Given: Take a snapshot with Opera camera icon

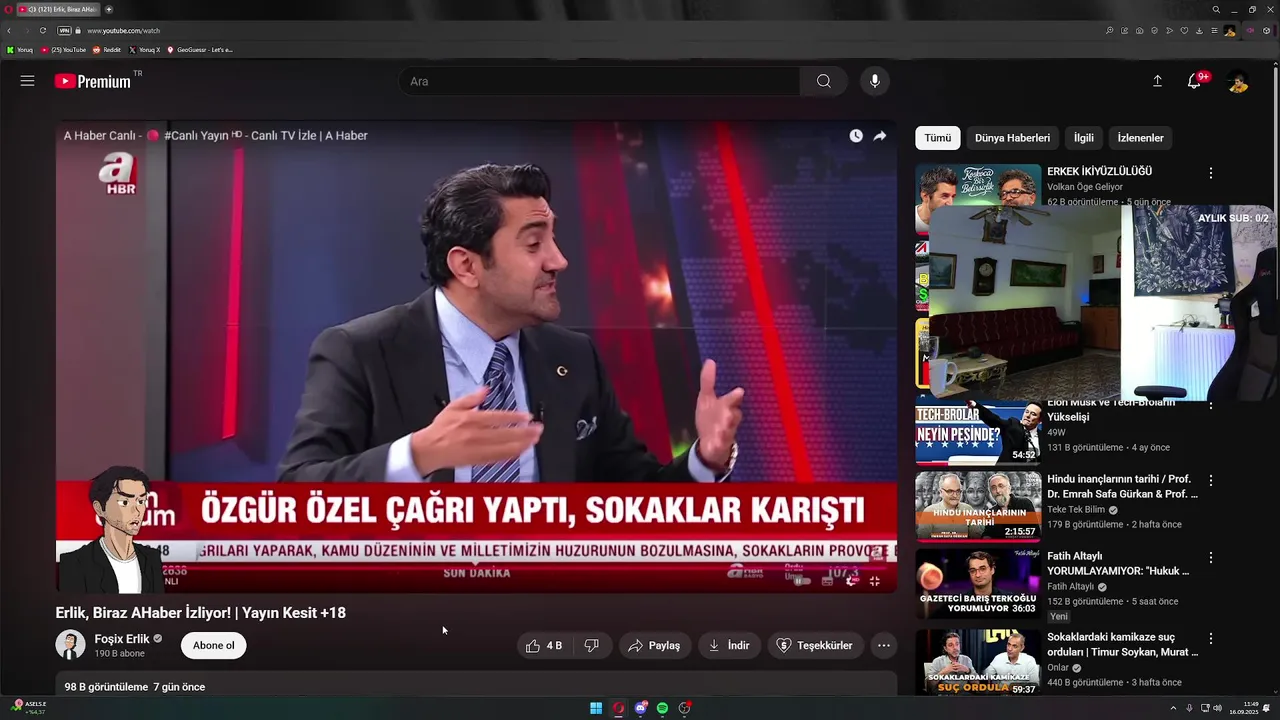Looking at the screenshot, I should [1139, 31].
